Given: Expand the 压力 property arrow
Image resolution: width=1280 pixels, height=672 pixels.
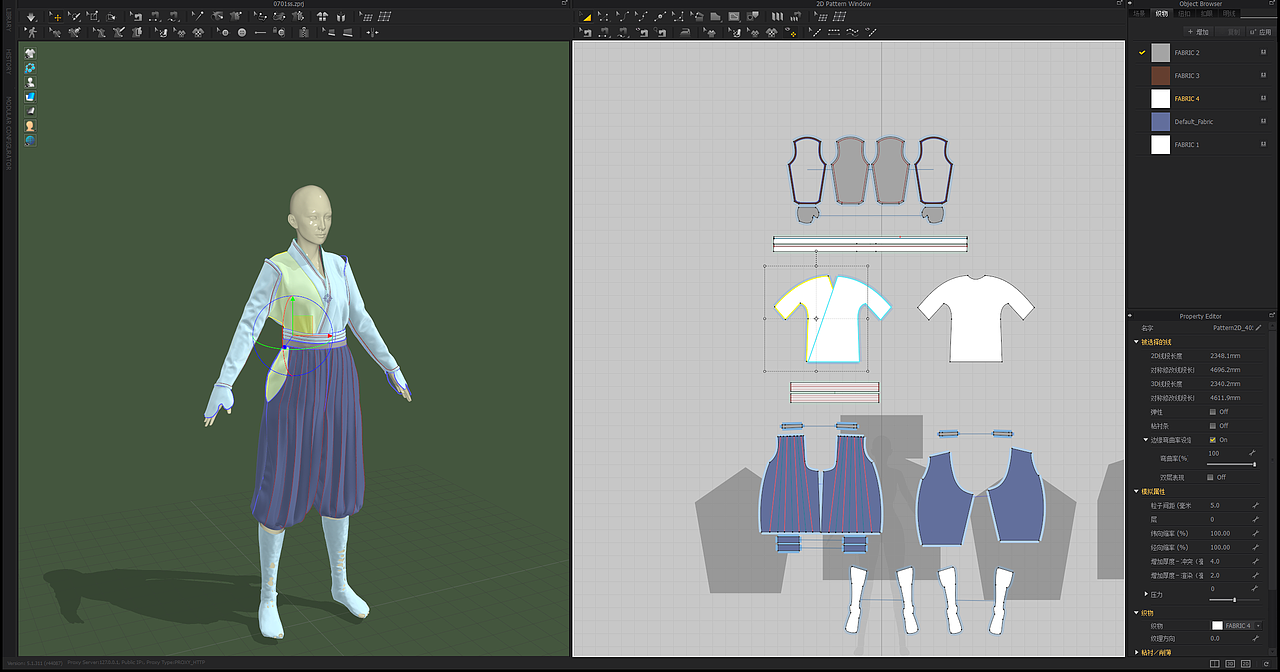Looking at the screenshot, I should pos(1146,594).
